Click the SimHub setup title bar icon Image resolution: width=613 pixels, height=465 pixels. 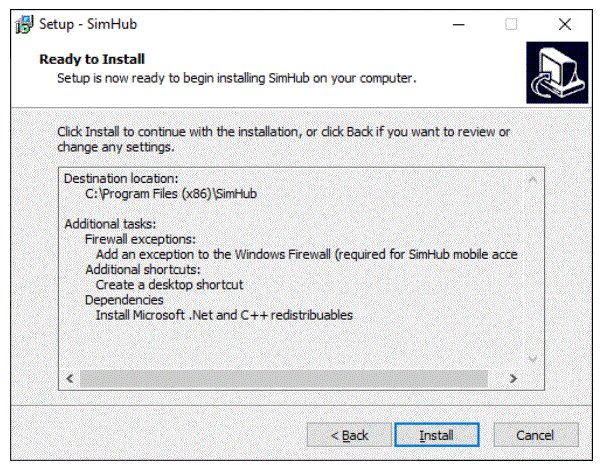click(x=24, y=24)
